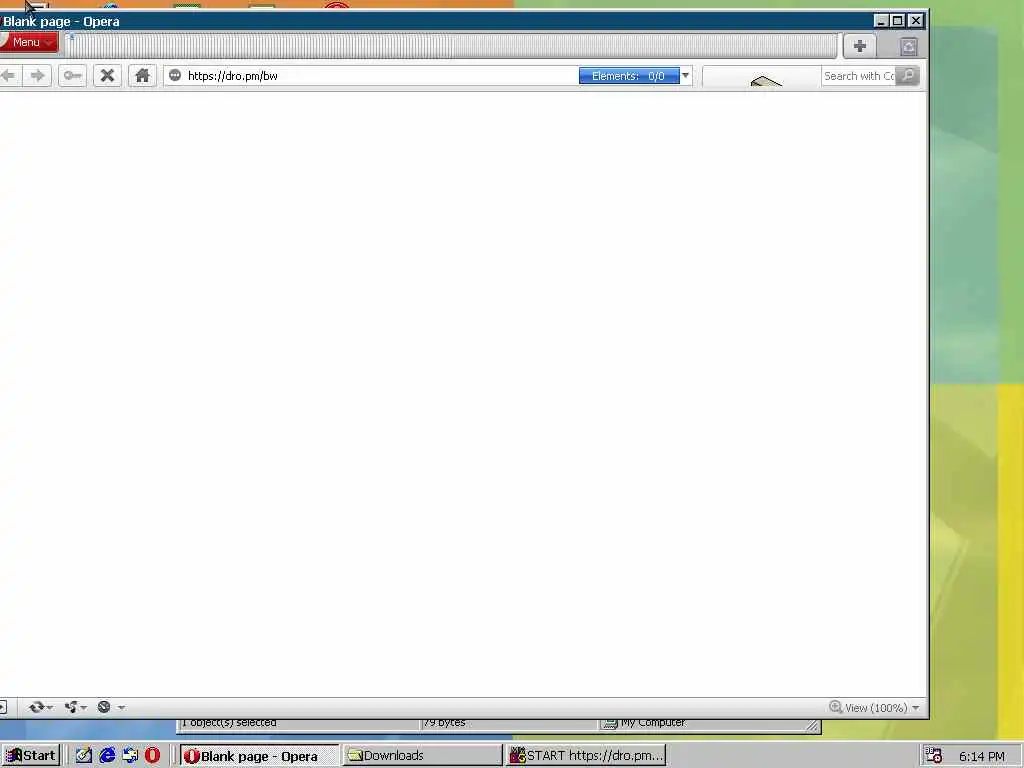Launch Internet Explorer from Quick Launch
Screen dimensions: 1024x768
point(107,756)
